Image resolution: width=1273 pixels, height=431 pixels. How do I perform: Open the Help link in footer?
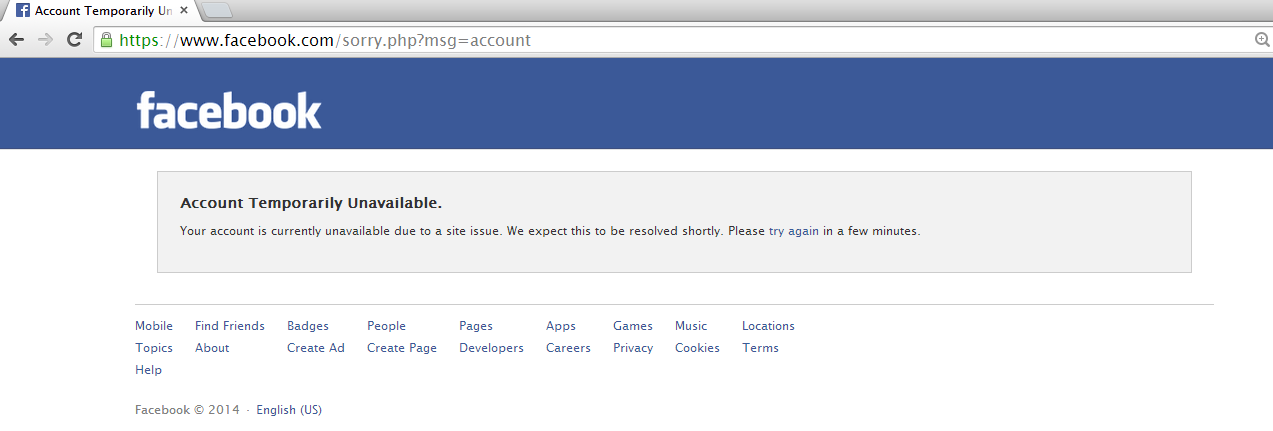(x=148, y=370)
